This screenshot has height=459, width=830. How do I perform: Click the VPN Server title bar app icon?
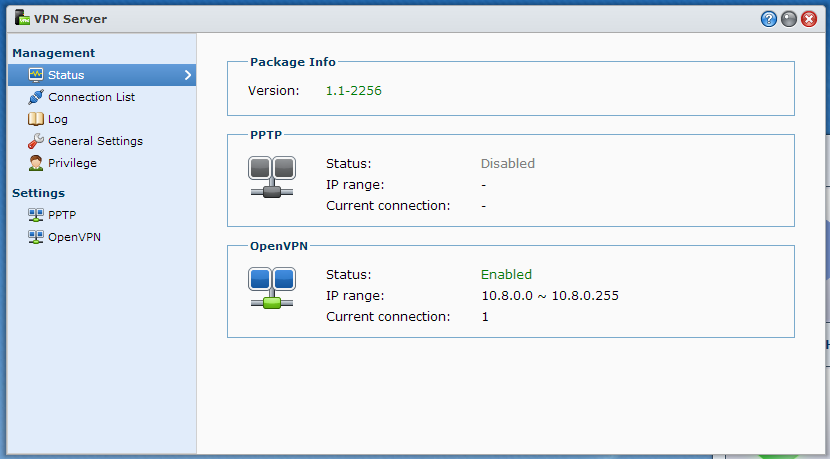point(22,17)
